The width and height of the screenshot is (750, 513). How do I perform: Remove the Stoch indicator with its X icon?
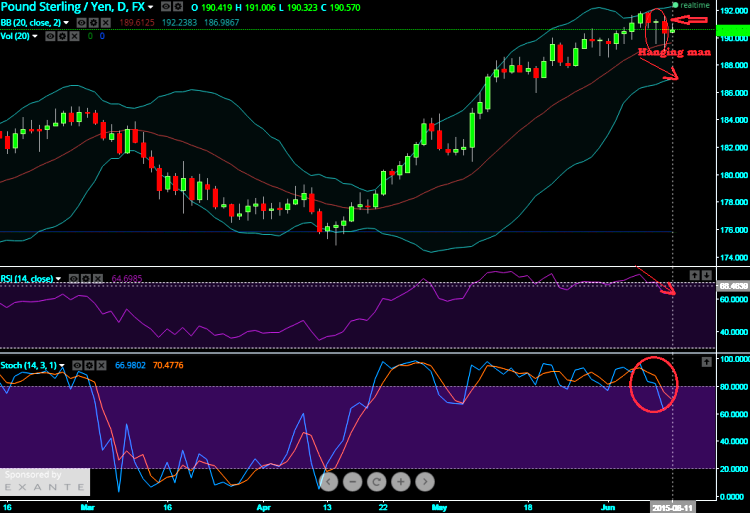coord(101,366)
